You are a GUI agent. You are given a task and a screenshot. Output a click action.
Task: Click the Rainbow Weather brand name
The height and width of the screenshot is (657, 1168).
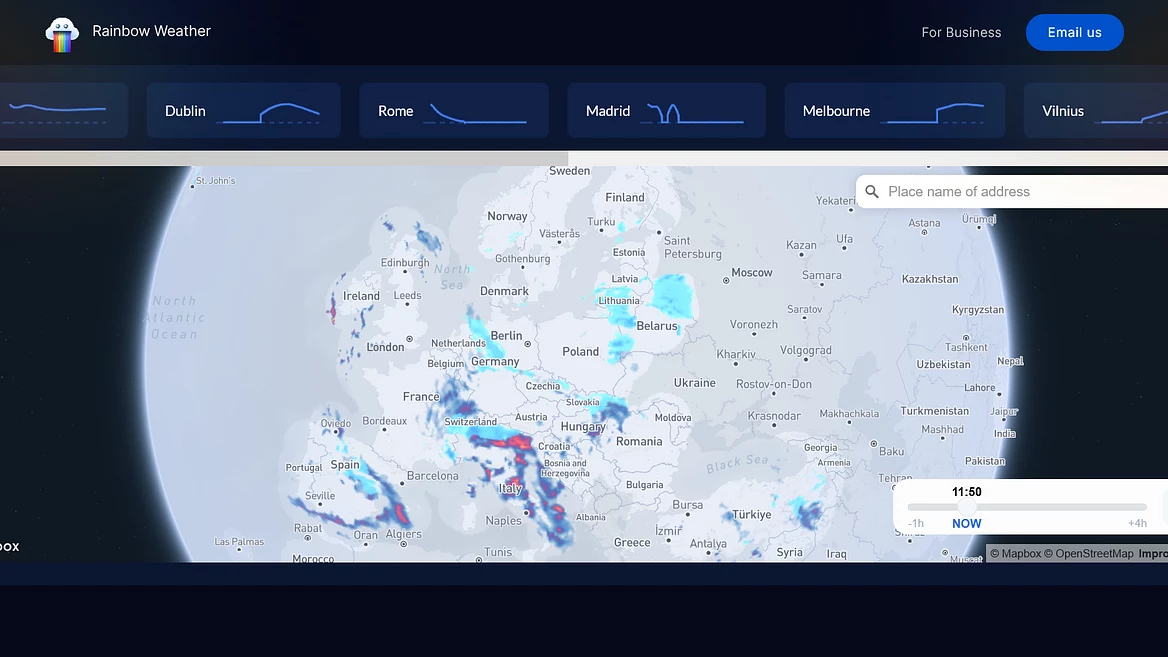click(151, 31)
